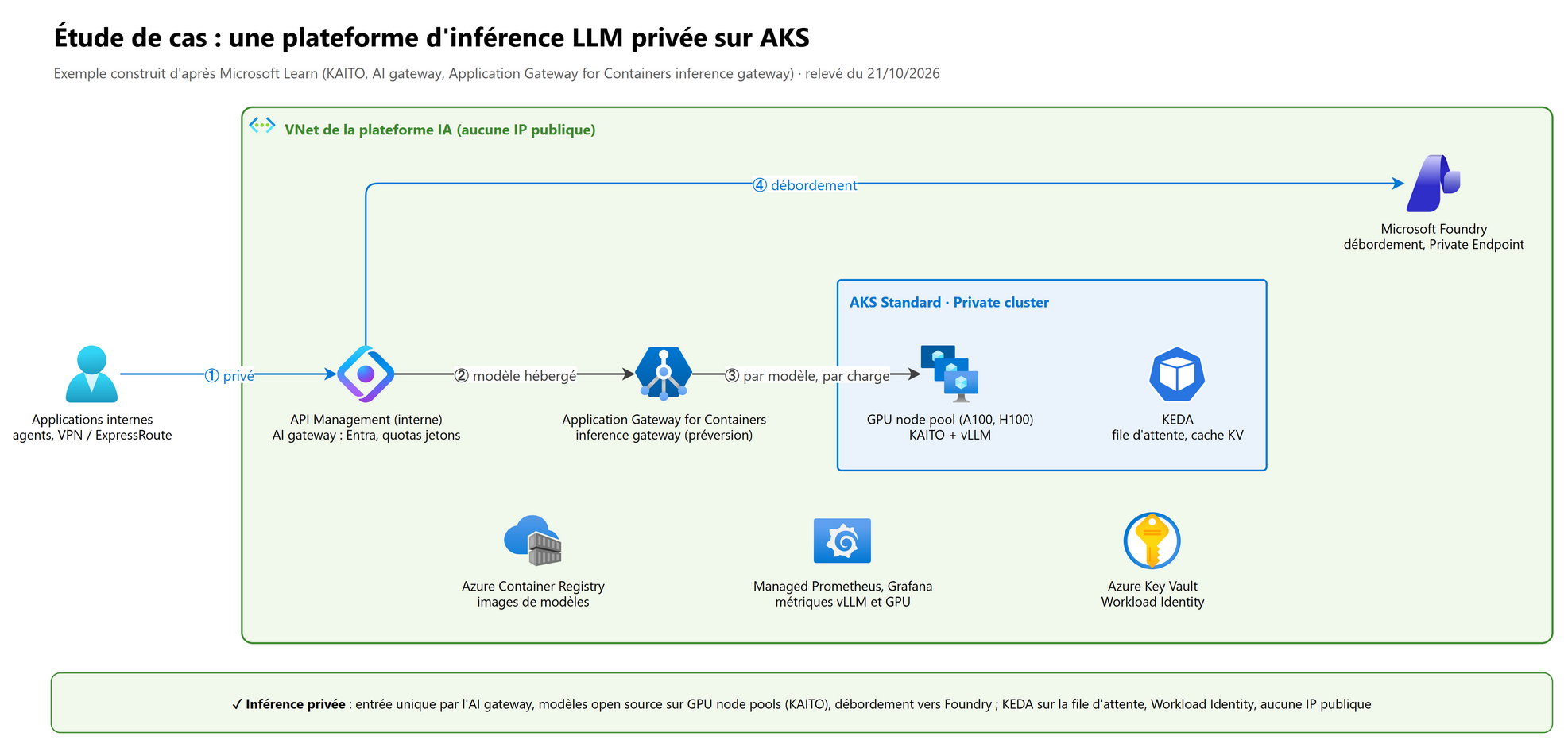Click the 'Microsoft Foundry' label
This screenshot has height=748, width=1568.
[1434, 229]
